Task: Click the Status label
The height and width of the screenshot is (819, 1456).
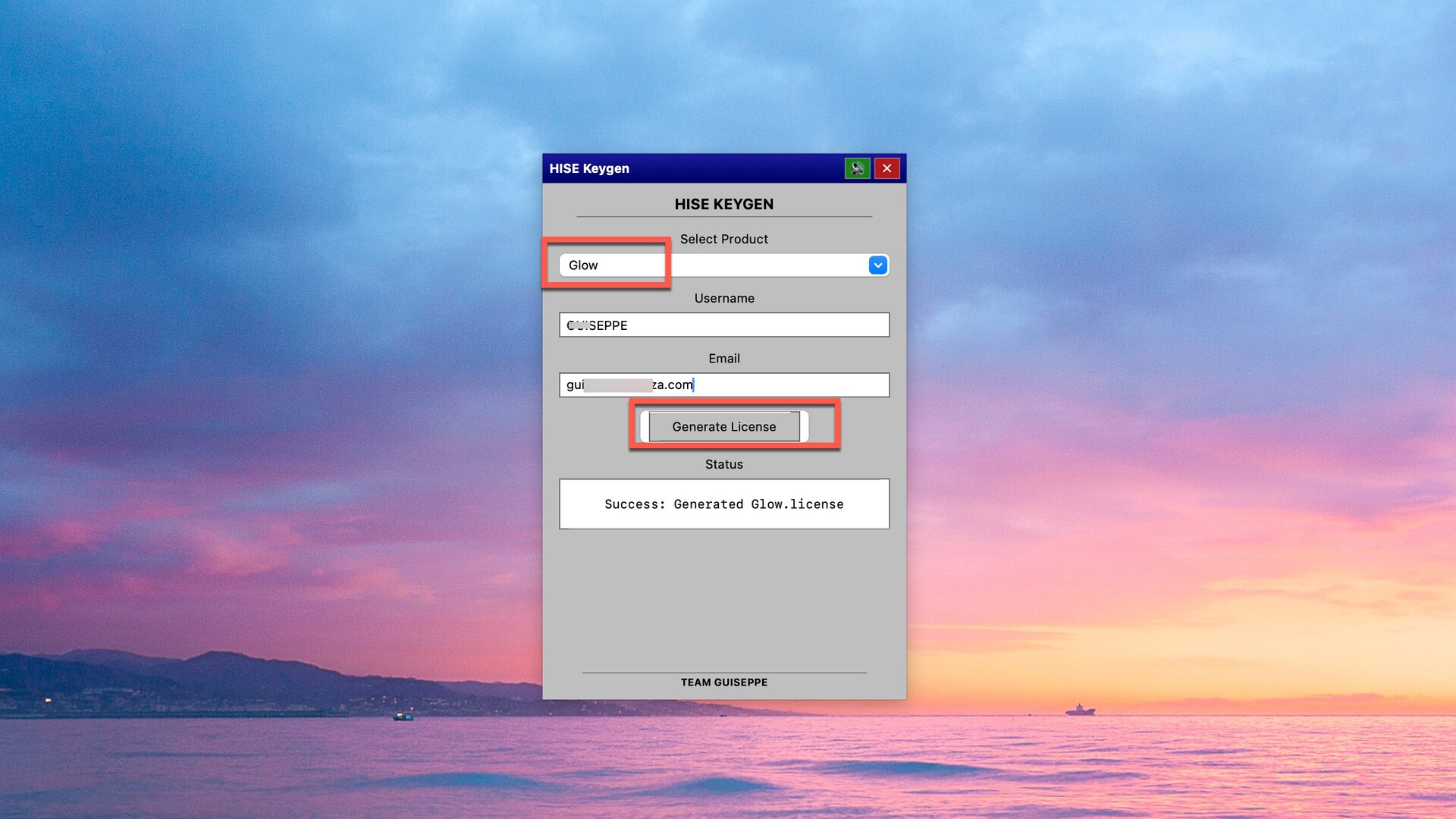Action: (723, 464)
